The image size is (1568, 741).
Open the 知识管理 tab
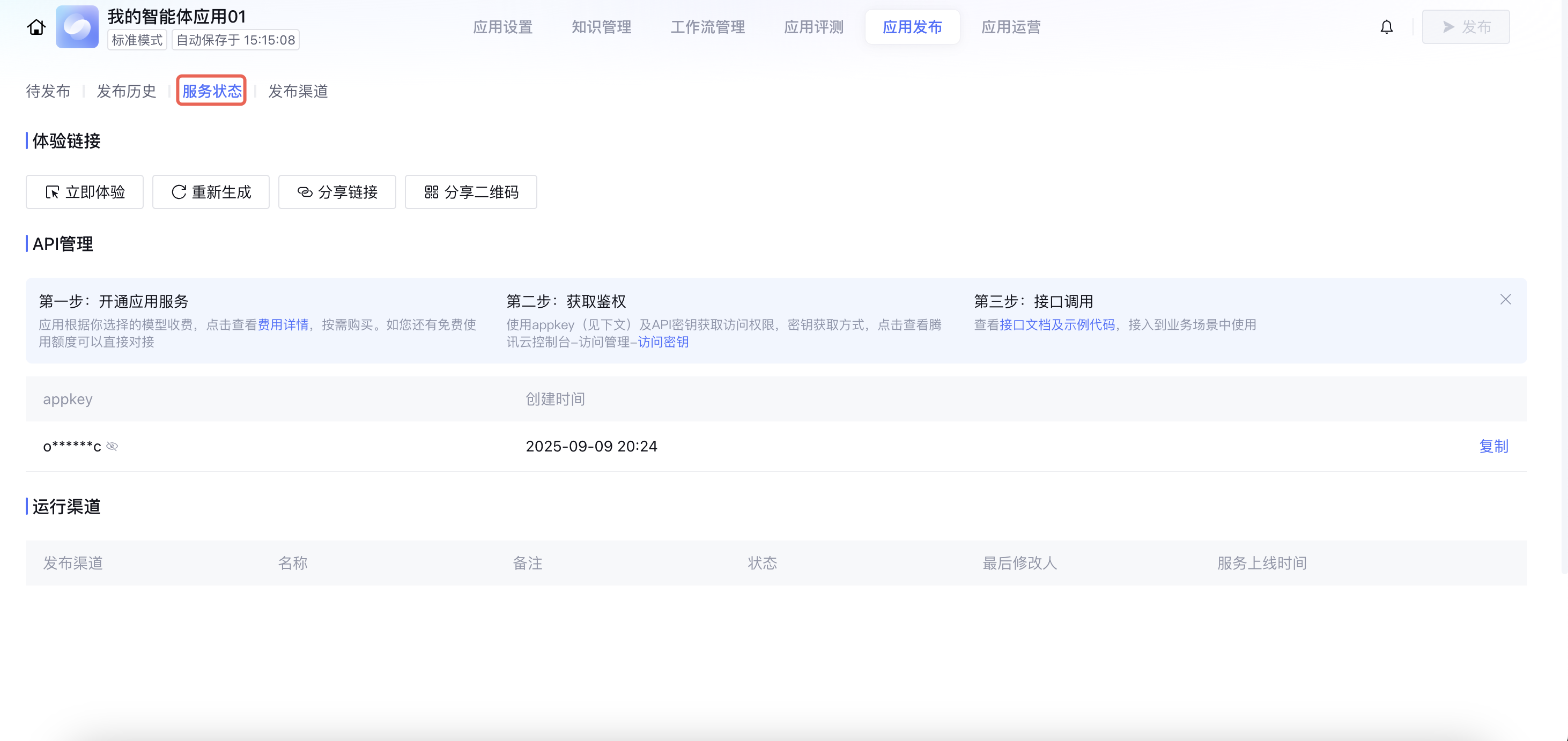pyautogui.click(x=601, y=27)
